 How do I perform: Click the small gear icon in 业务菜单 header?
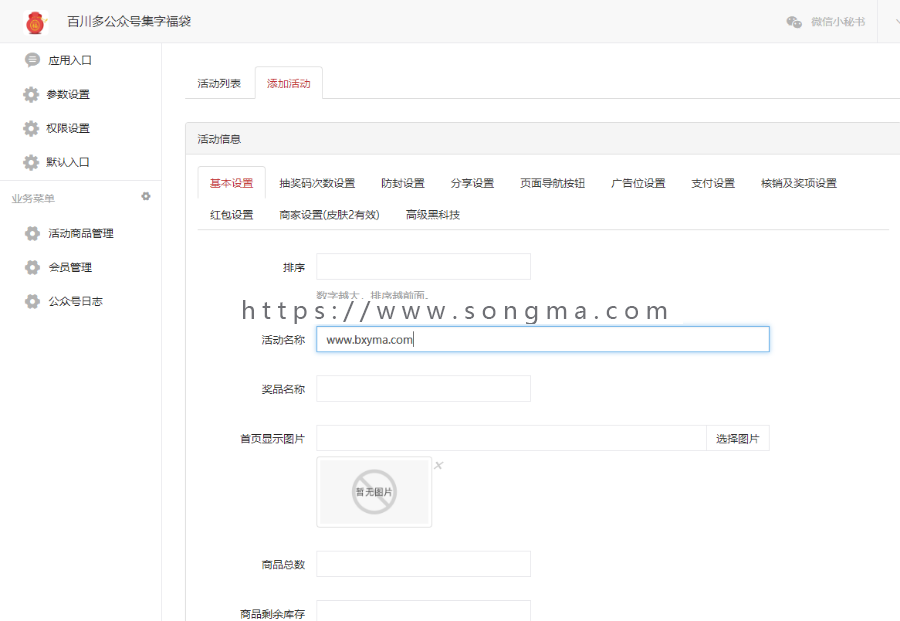(146, 196)
